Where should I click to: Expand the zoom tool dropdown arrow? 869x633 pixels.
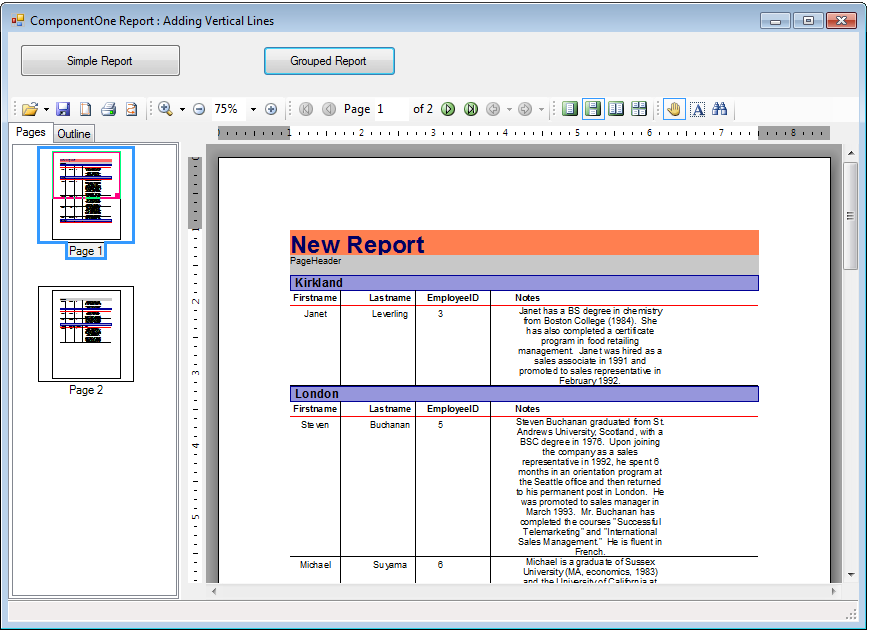point(182,109)
